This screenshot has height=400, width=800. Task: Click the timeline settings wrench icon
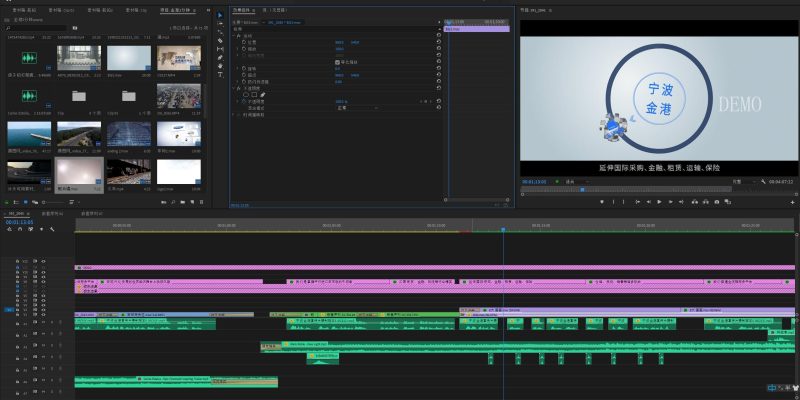click(x=53, y=229)
